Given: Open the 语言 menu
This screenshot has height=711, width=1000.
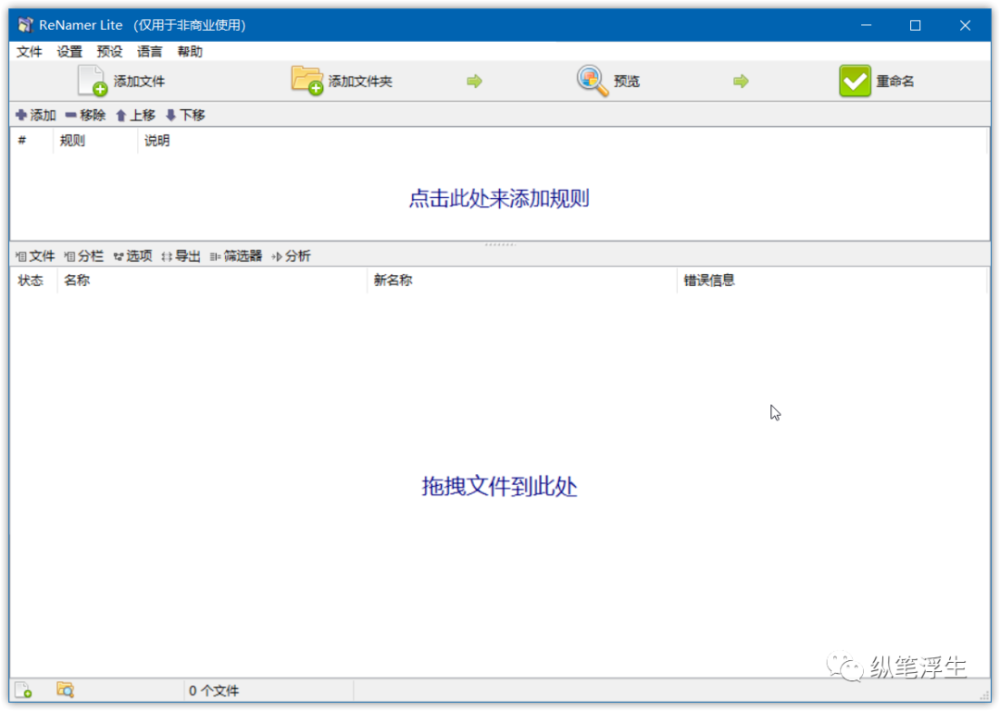Looking at the screenshot, I should pos(150,52).
